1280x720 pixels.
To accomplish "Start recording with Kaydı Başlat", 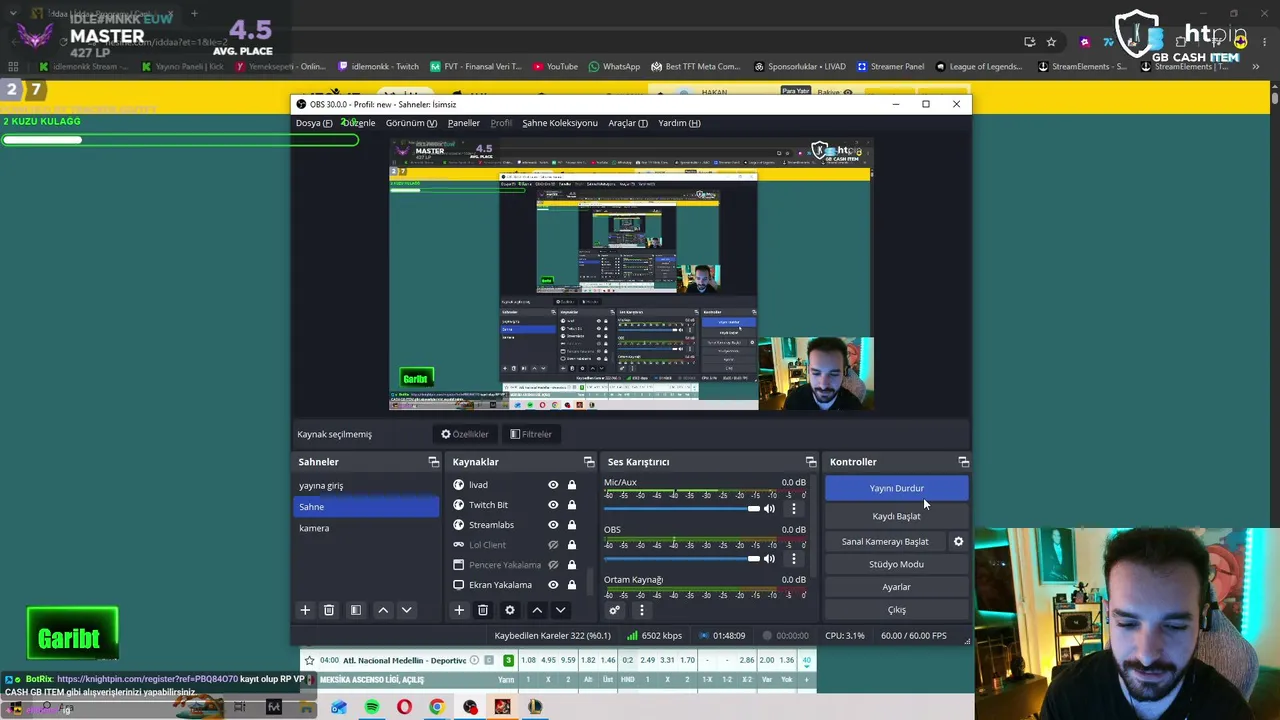I will 896,516.
